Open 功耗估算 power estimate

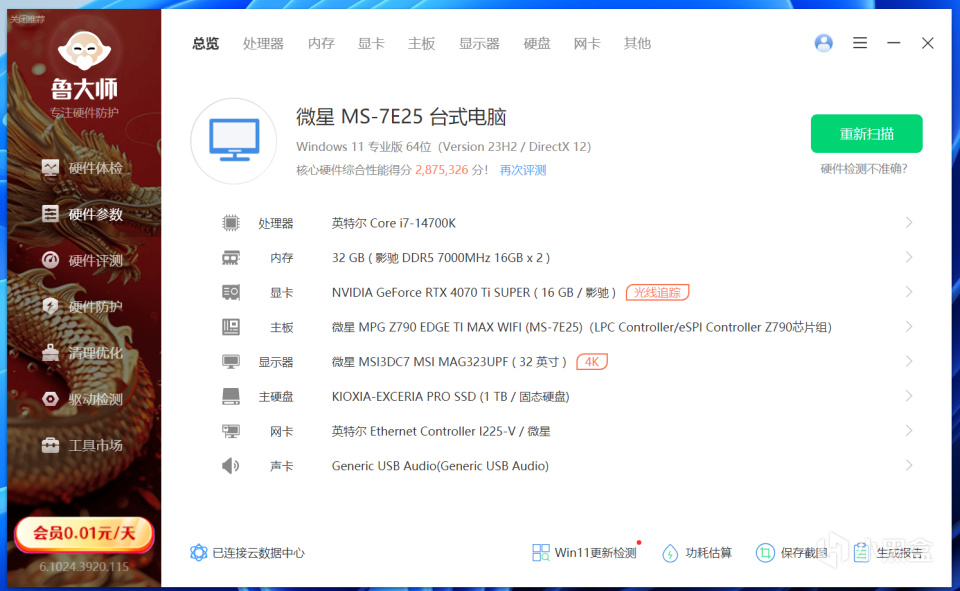coord(697,552)
